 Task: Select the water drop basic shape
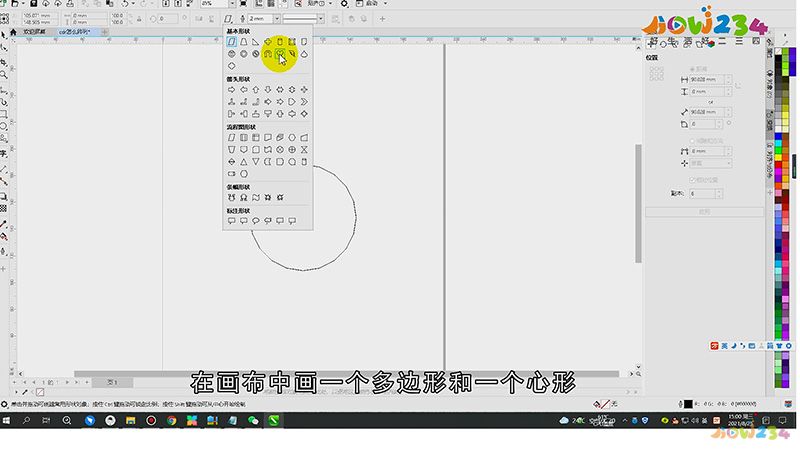[x=304, y=54]
